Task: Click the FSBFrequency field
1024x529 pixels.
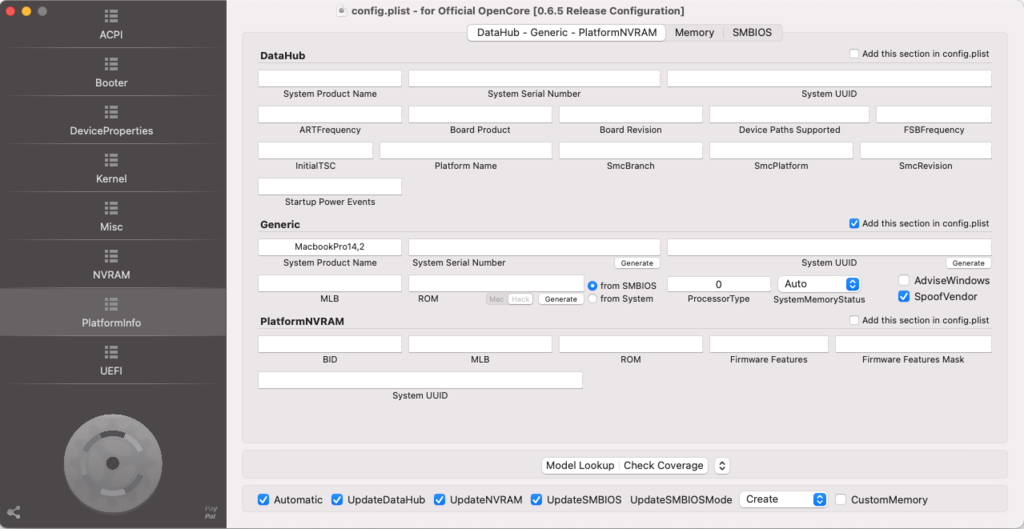Action: coord(934,114)
